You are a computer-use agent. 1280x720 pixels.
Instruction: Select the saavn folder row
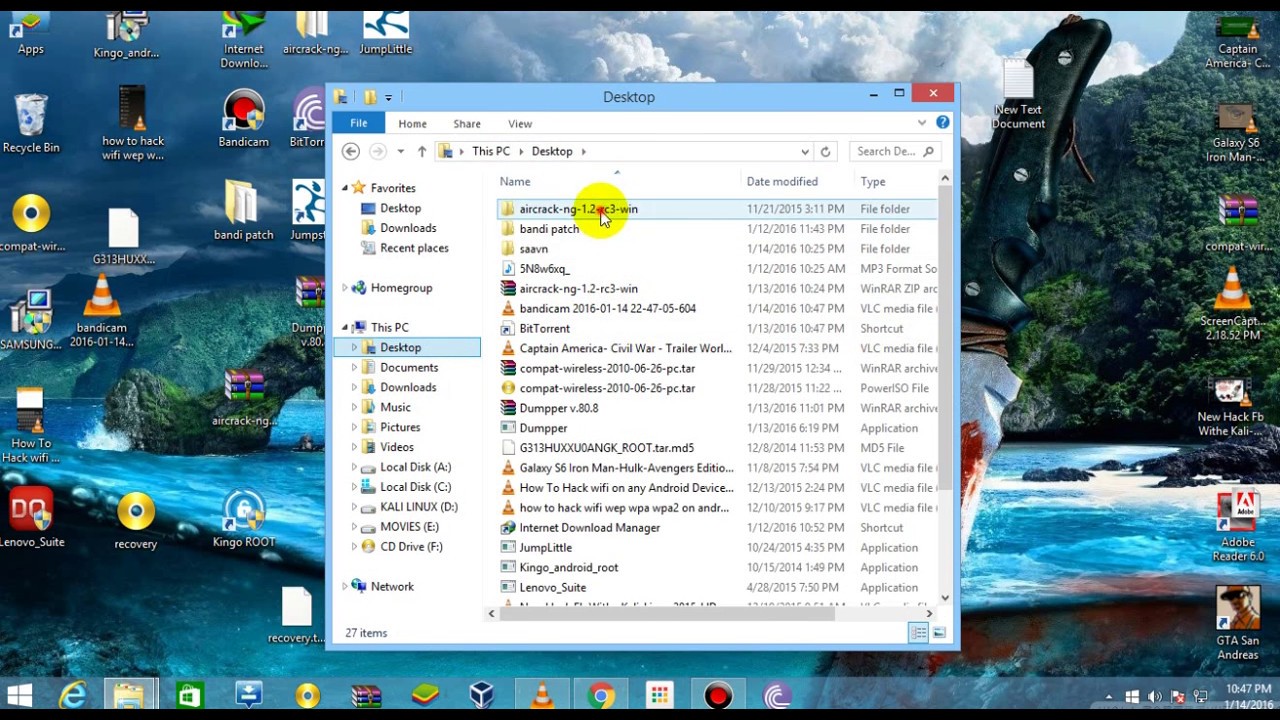717,249
